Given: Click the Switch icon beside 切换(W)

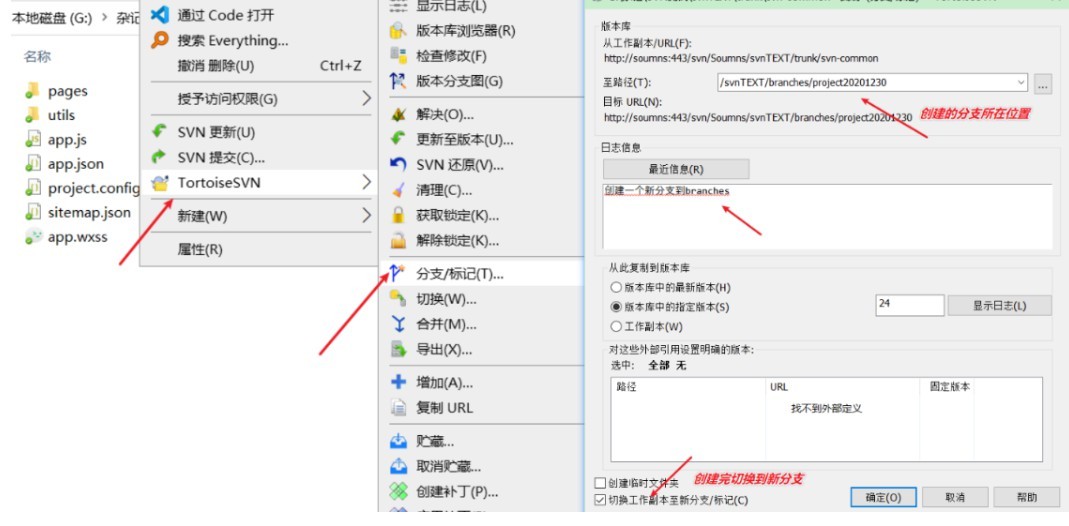Looking at the screenshot, I should tap(397, 299).
